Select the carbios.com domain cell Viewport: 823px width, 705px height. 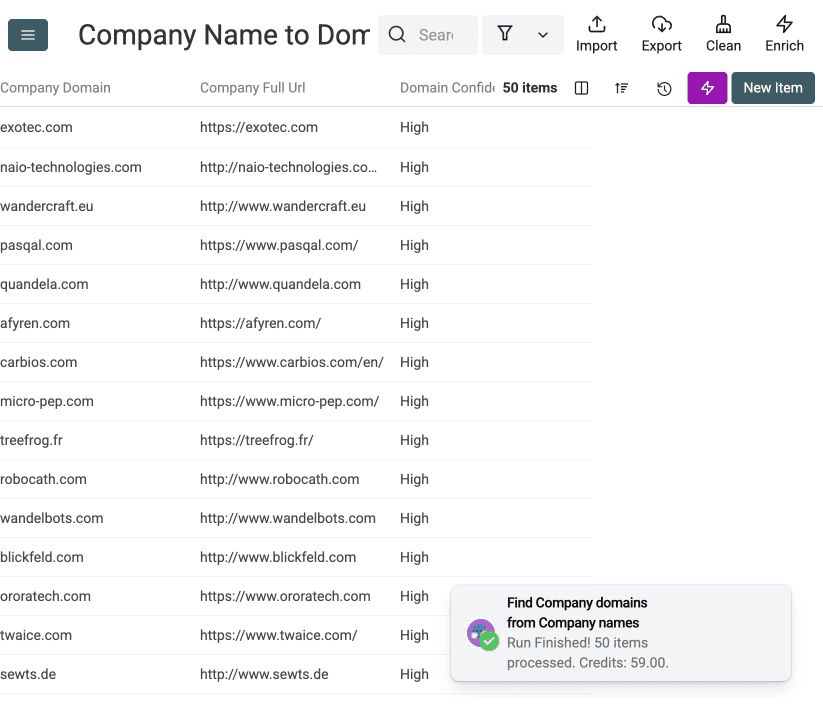pyautogui.click(x=38, y=362)
